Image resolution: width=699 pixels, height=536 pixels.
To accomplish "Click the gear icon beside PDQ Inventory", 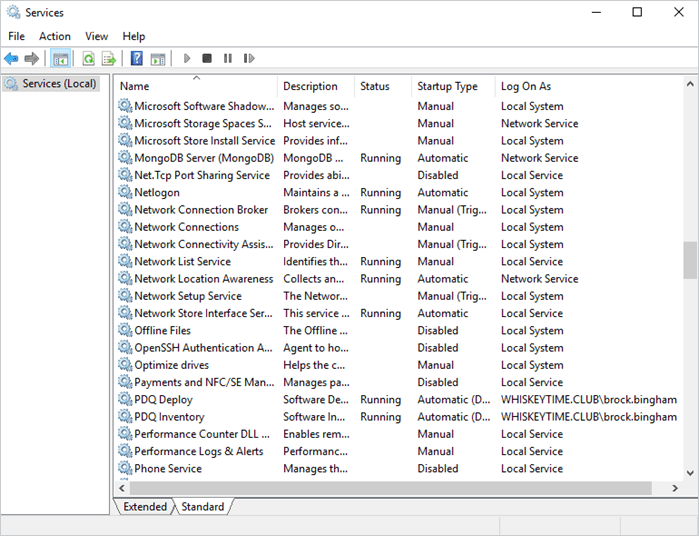I will coord(125,416).
